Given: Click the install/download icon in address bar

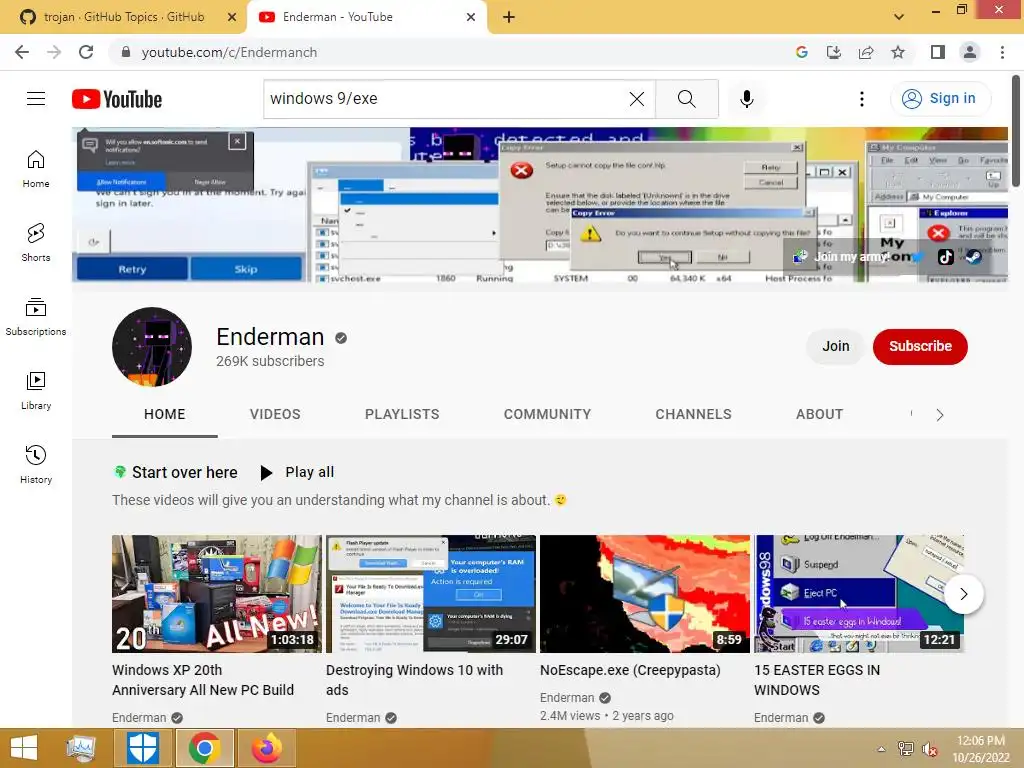Looking at the screenshot, I should click(834, 52).
